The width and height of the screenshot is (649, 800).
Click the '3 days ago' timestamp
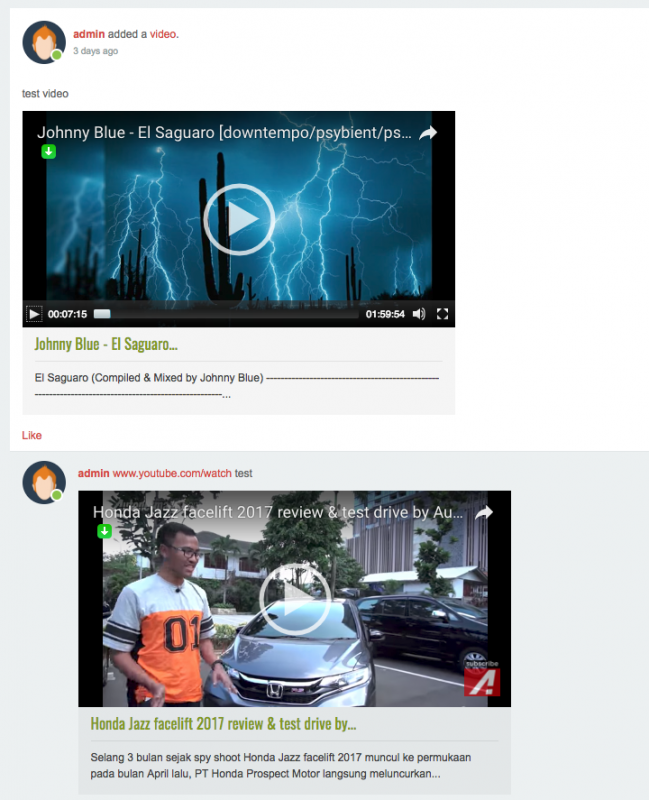[95, 51]
